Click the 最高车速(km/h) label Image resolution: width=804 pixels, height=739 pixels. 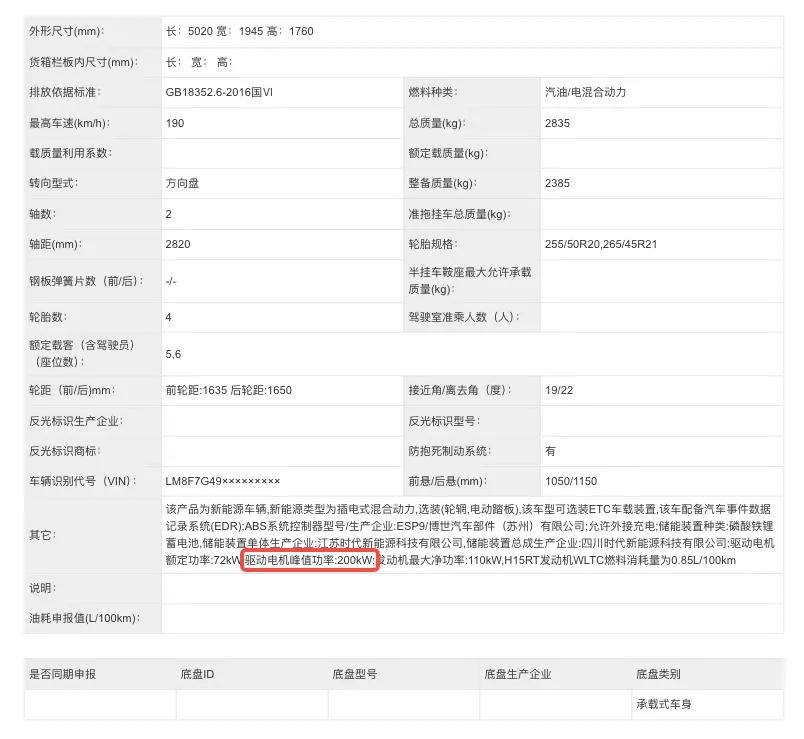coord(70,123)
